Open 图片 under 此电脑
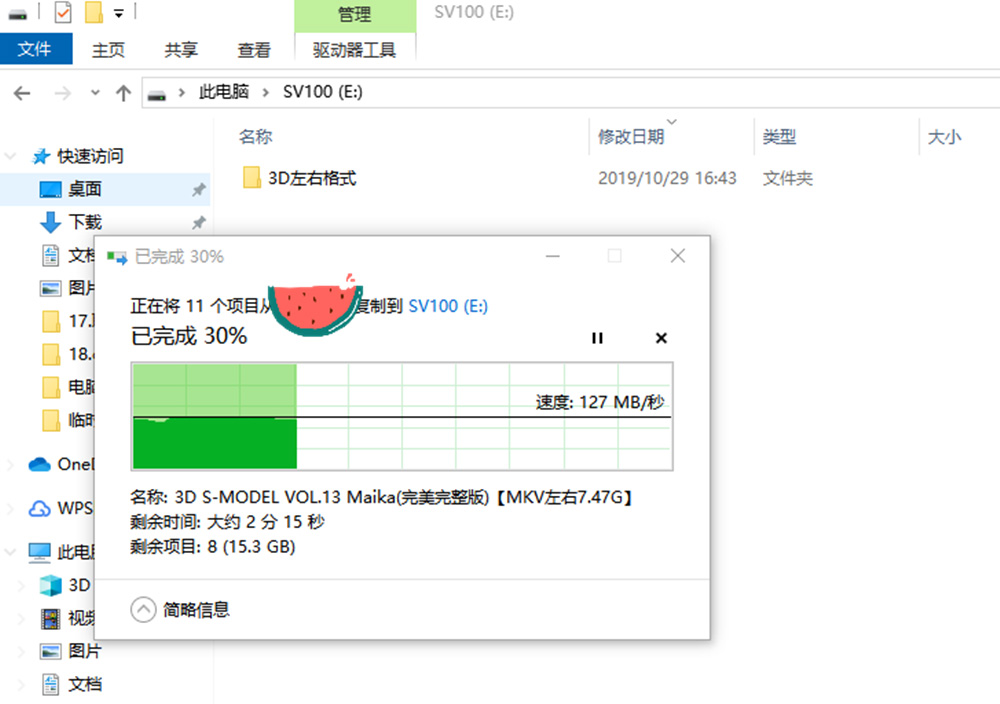Viewport: 1000px width, 704px height. point(70,651)
